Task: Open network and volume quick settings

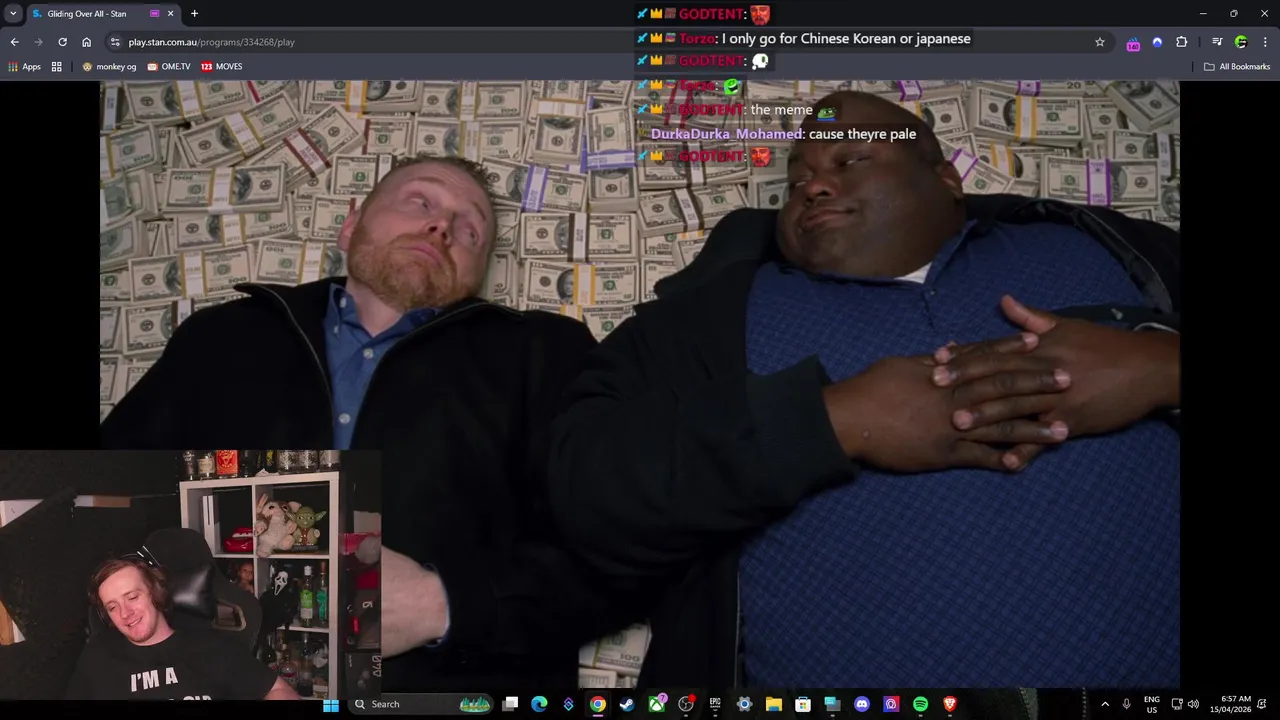Action: click(1185, 704)
